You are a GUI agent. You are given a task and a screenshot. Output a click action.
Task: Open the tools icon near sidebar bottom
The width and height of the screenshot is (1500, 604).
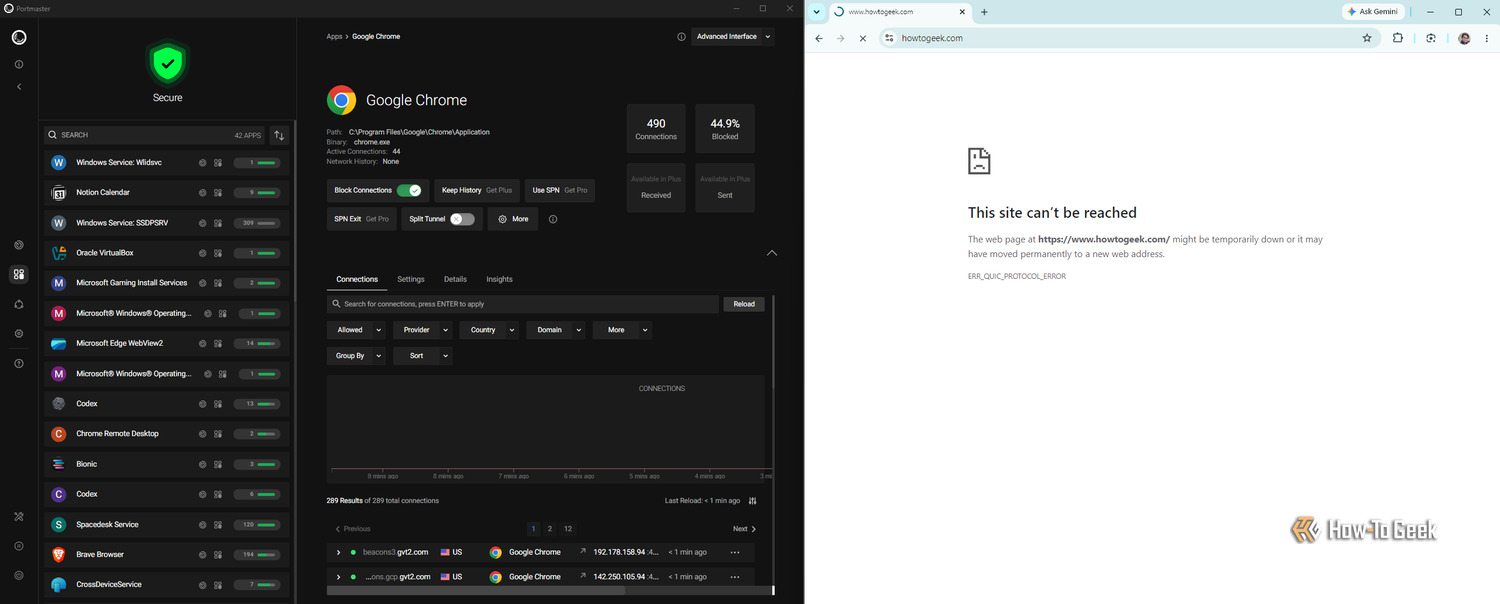(19, 517)
